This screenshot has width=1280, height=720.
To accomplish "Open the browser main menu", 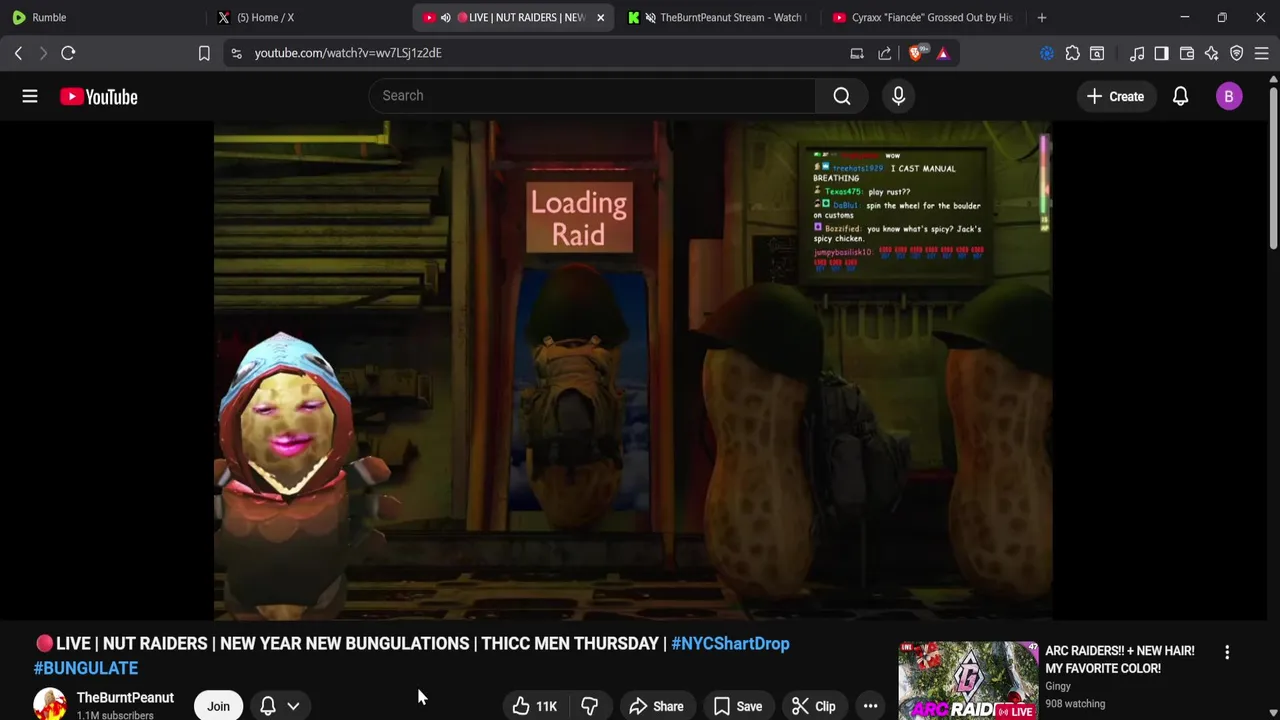I will 1262,53.
